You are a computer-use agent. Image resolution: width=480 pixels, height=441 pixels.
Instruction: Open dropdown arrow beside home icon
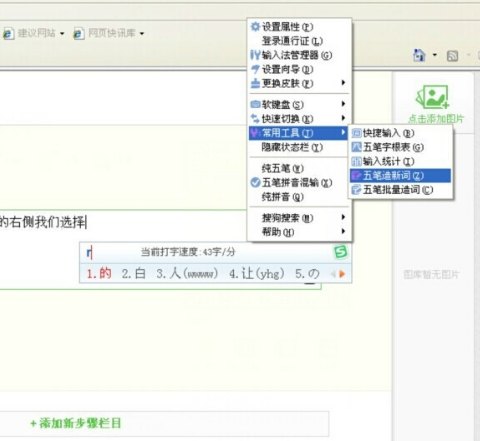(x=435, y=55)
